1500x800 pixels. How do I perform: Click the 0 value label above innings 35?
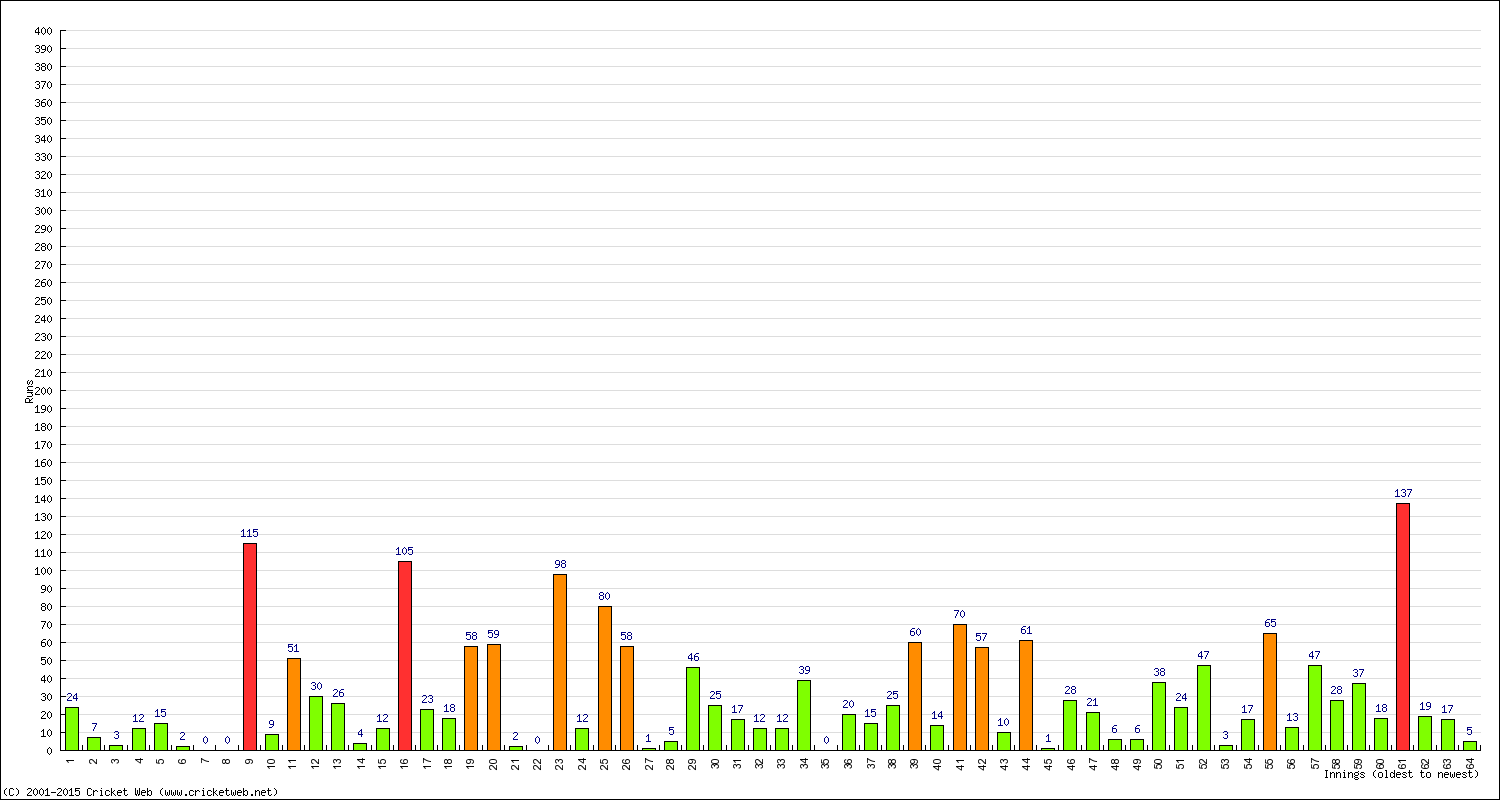click(826, 740)
